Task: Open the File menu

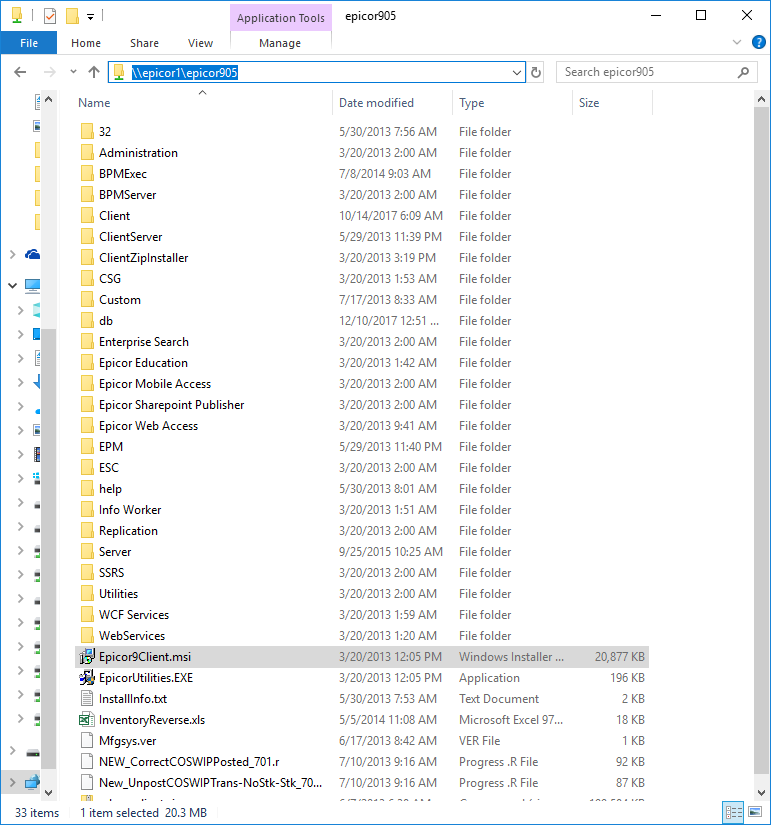Action: pyautogui.click(x=29, y=43)
